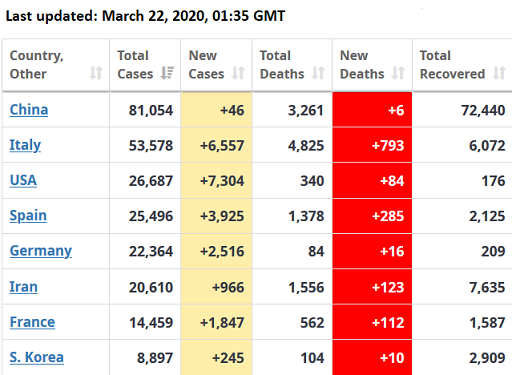Click the sort icon in Country, Other header
512x375 pixels.
tap(96, 73)
